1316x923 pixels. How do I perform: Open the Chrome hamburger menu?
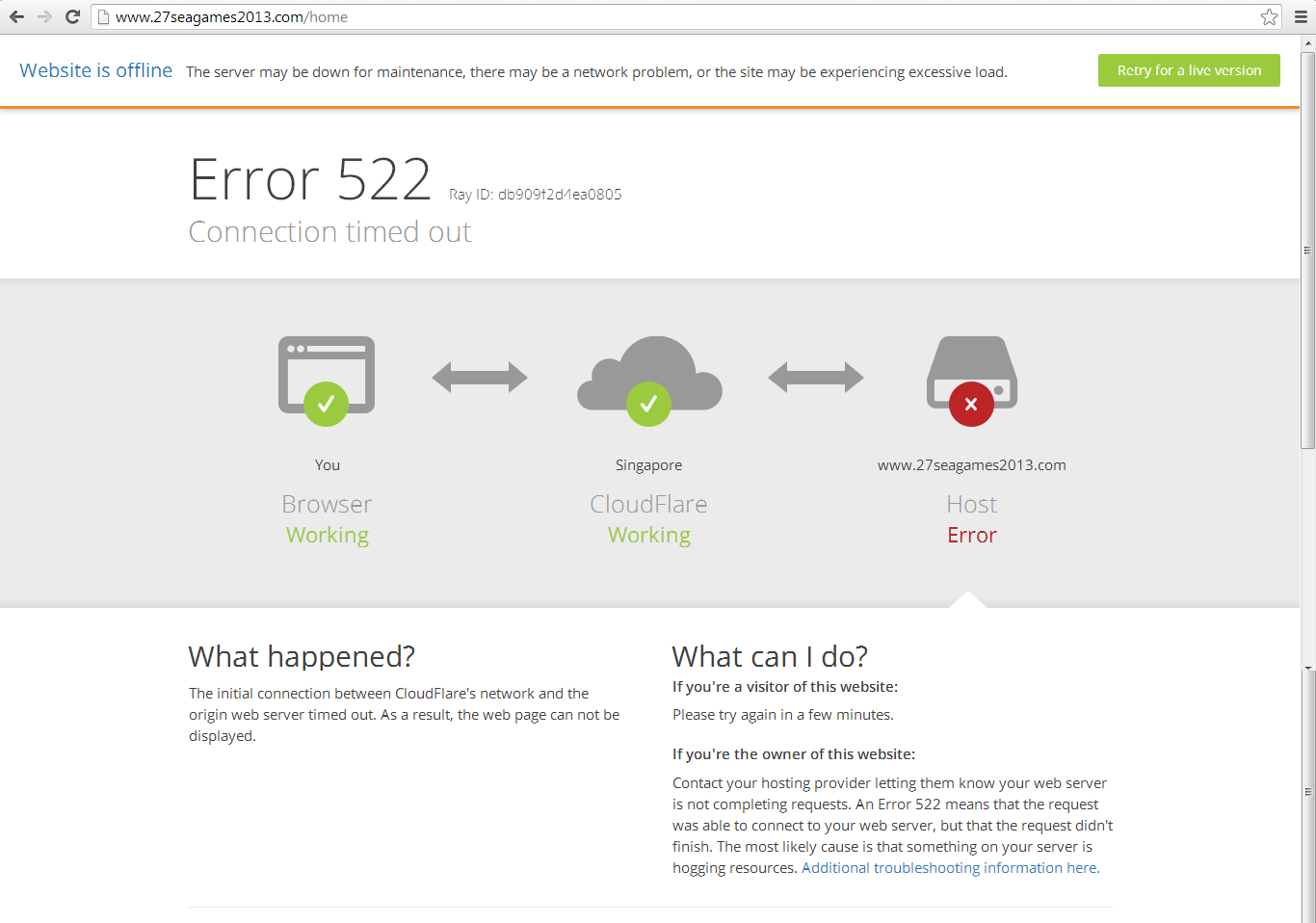[x=1301, y=16]
